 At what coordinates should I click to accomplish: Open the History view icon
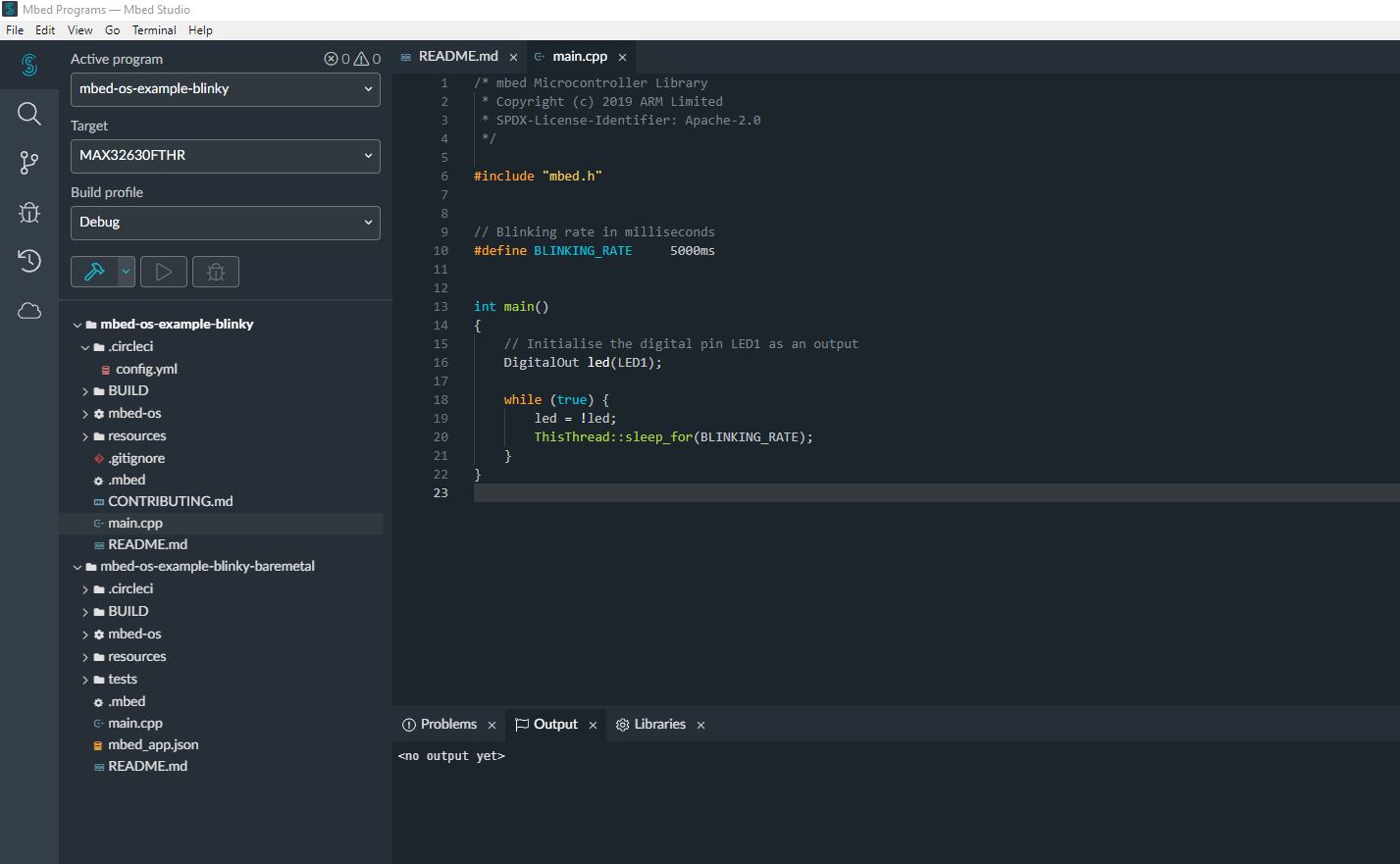coord(29,261)
